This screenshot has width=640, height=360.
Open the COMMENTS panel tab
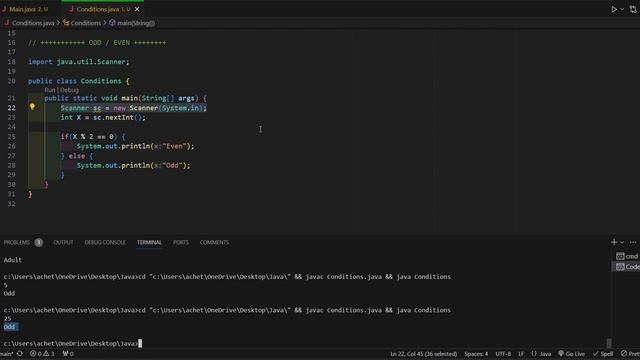pos(214,242)
